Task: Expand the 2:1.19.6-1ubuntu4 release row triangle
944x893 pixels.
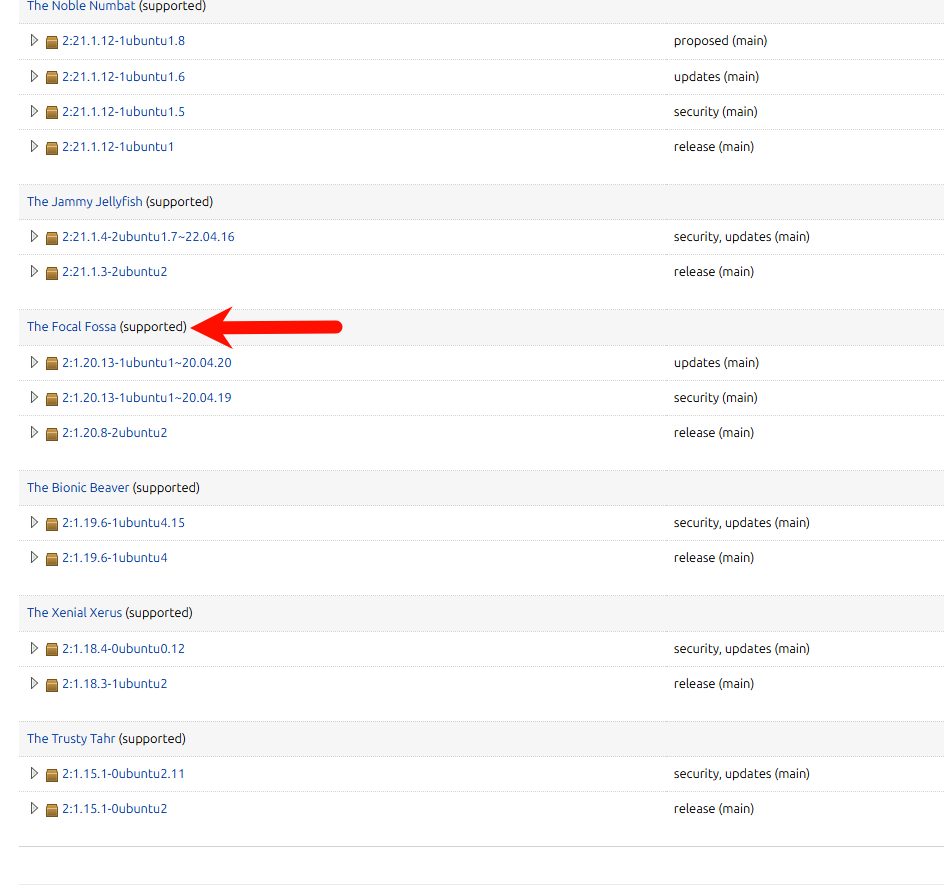Action: point(34,557)
